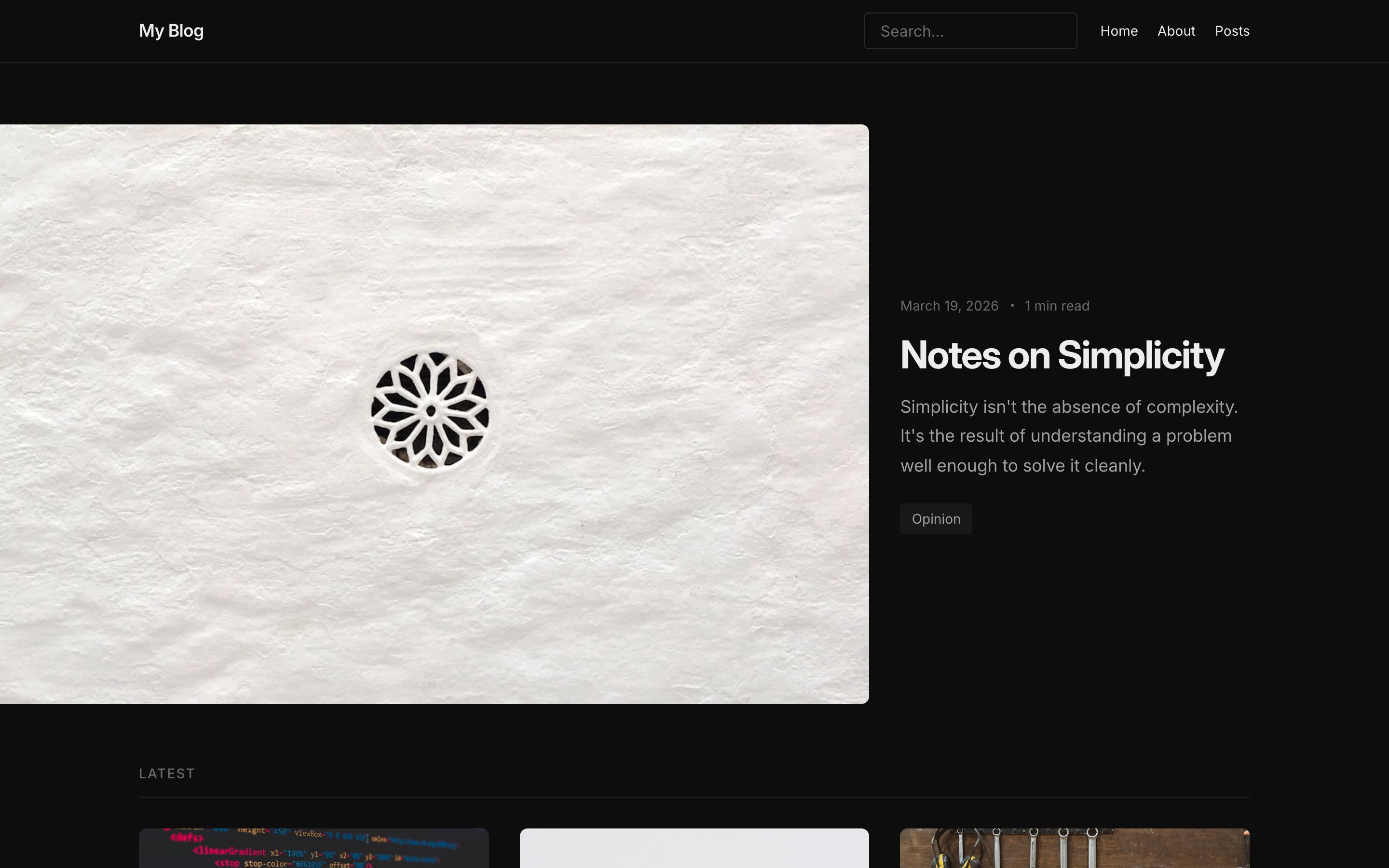Open the hanging wrenches post thumbnail
1389x868 pixels.
point(1075,849)
